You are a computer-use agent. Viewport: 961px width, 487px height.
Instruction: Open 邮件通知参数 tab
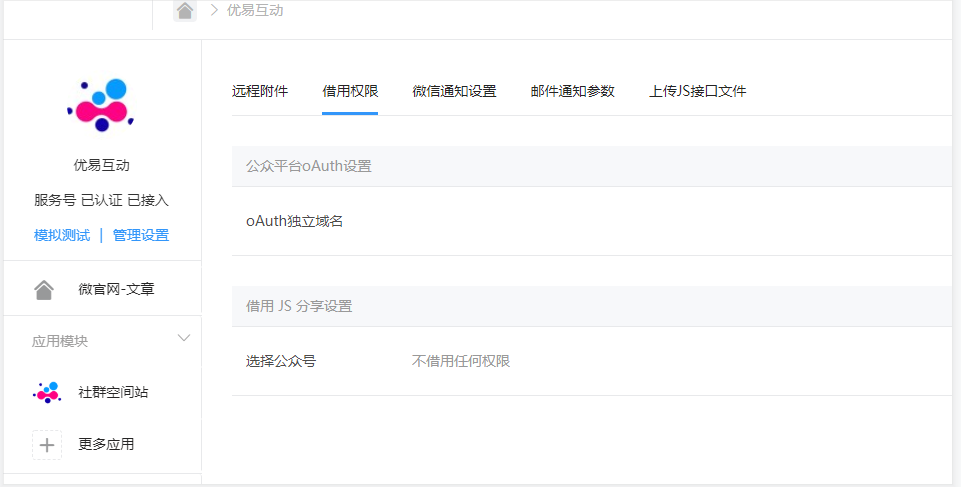(x=572, y=91)
